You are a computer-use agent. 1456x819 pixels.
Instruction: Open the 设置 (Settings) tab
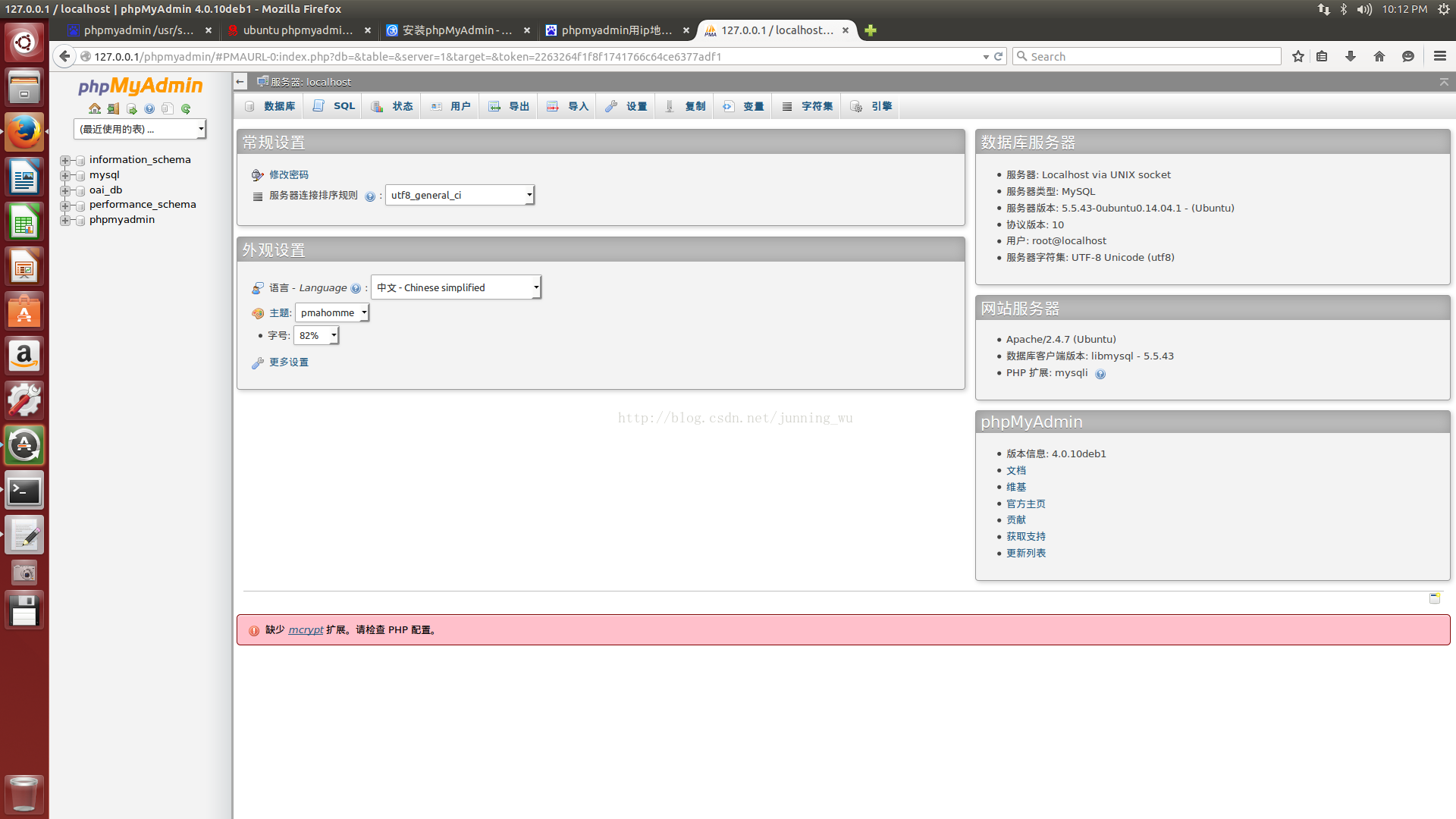coord(626,106)
